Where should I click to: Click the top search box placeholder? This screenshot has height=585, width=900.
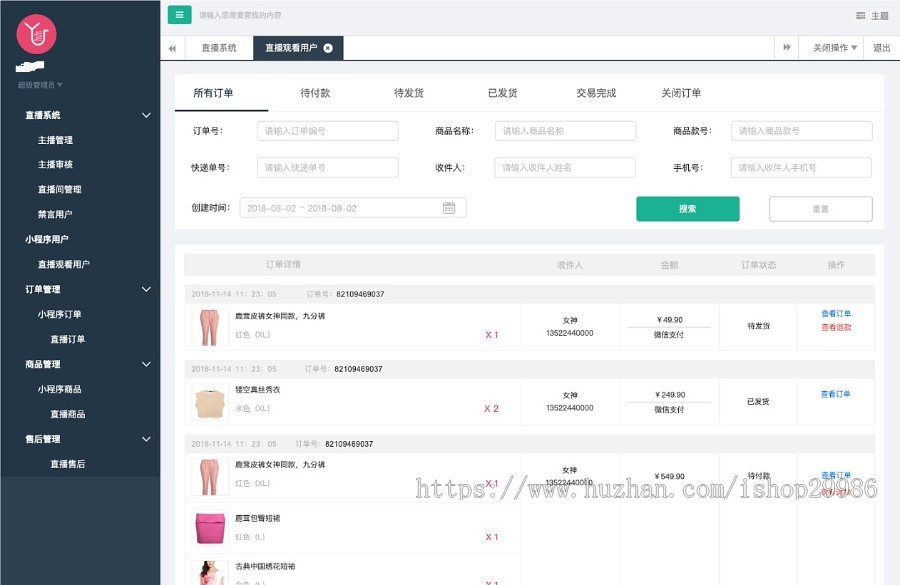tap(240, 16)
